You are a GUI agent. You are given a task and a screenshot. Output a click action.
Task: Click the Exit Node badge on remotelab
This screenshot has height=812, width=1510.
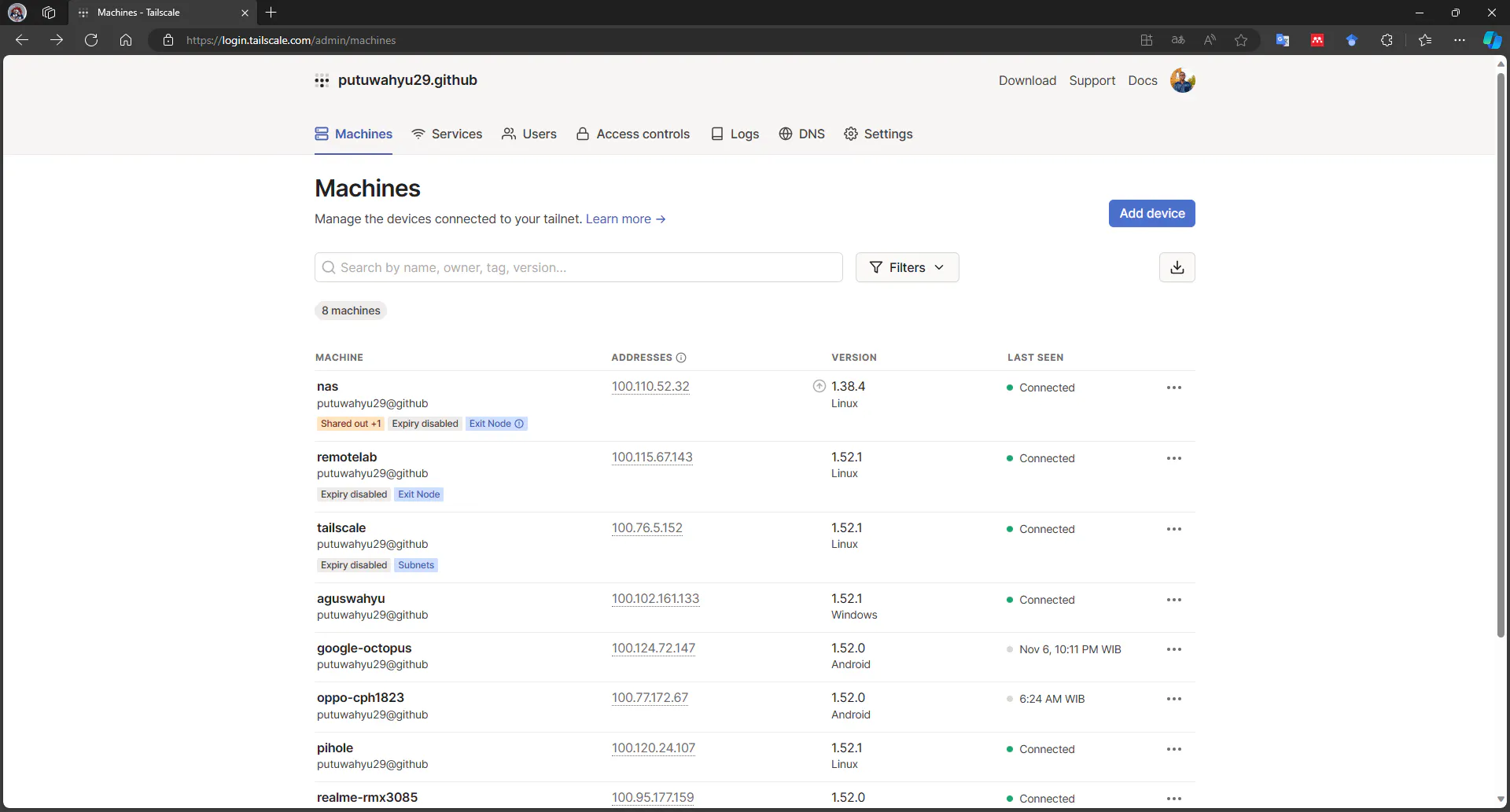click(419, 494)
